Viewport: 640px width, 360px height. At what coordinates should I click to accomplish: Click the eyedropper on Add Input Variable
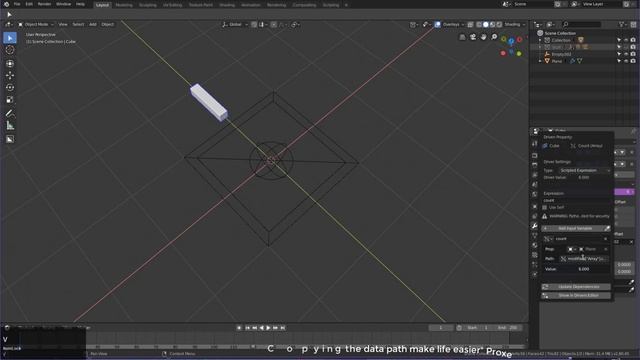click(x=607, y=229)
